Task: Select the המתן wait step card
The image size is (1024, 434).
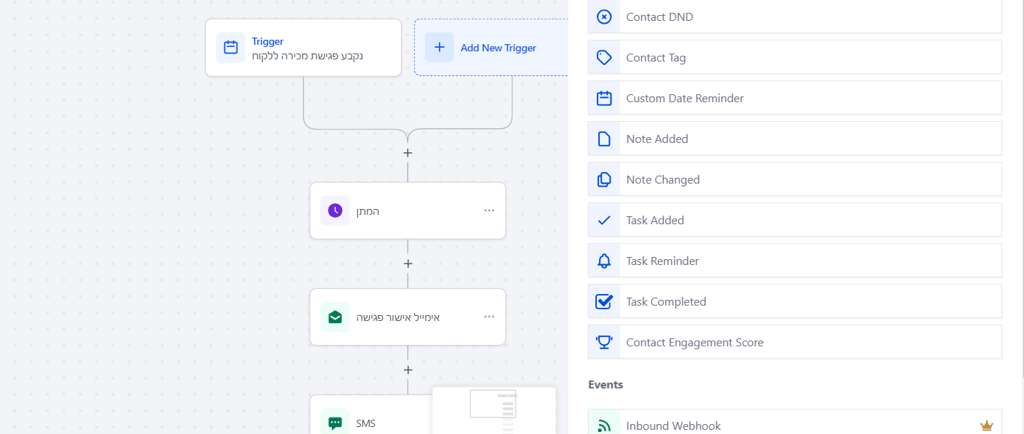Action: pos(408,211)
